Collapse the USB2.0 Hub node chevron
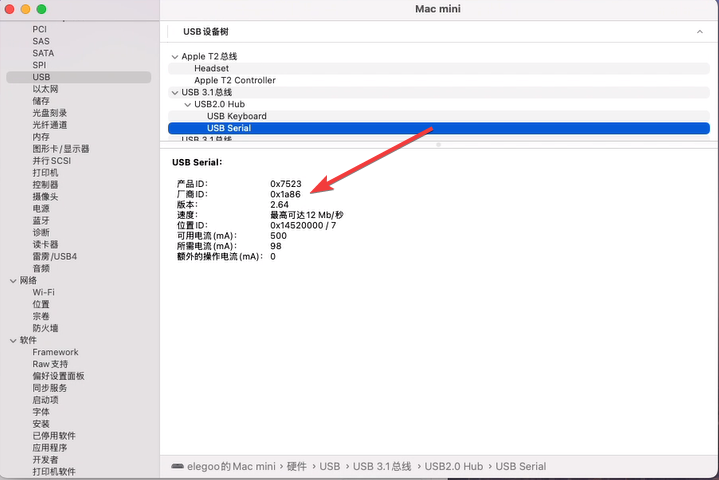The image size is (719, 480). coord(188,105)
